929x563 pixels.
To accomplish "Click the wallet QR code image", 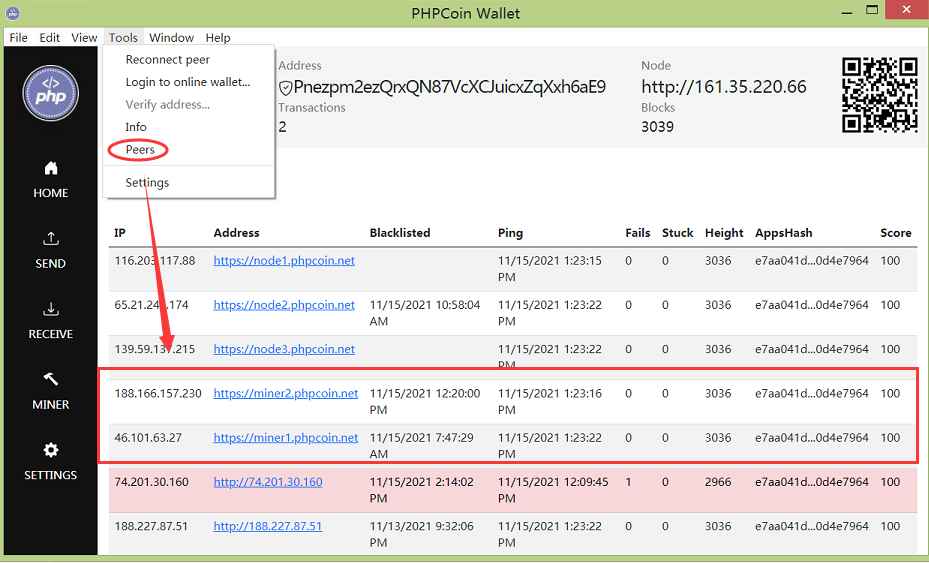I will point(879,95).
